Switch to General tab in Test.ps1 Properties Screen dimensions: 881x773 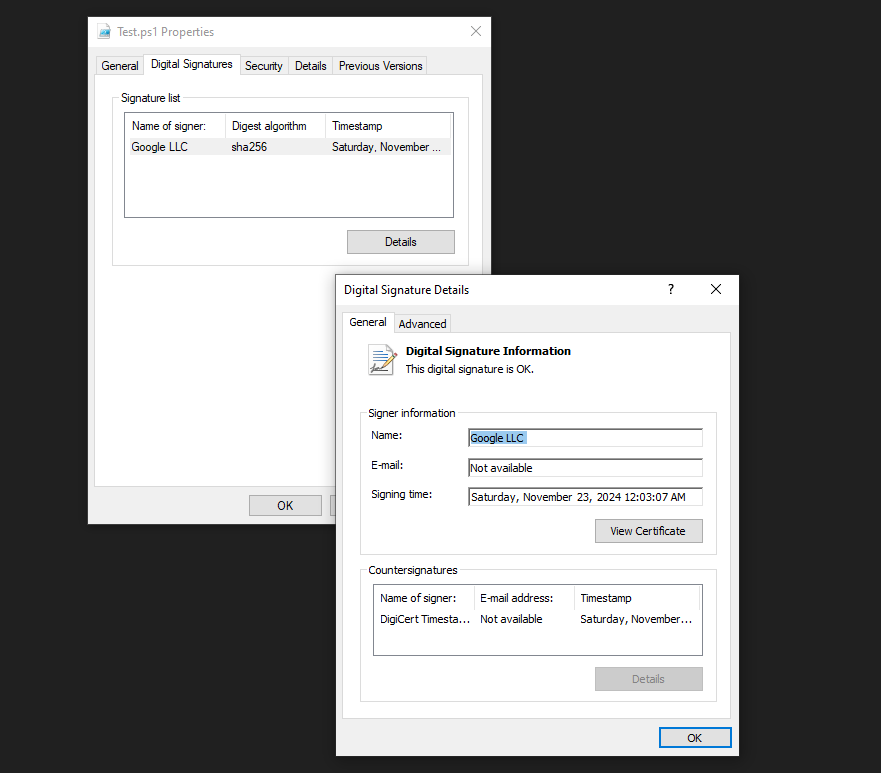pos(120,66)
